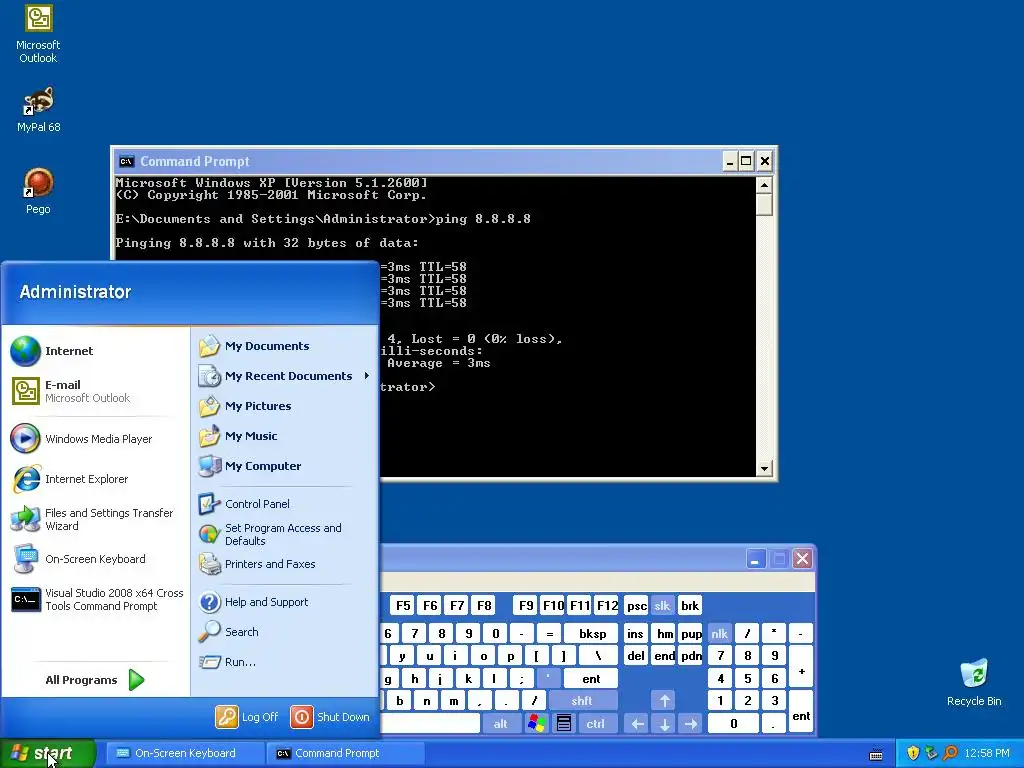Open Help and Support
1024x768 pixels.
(x=283, y=601)
